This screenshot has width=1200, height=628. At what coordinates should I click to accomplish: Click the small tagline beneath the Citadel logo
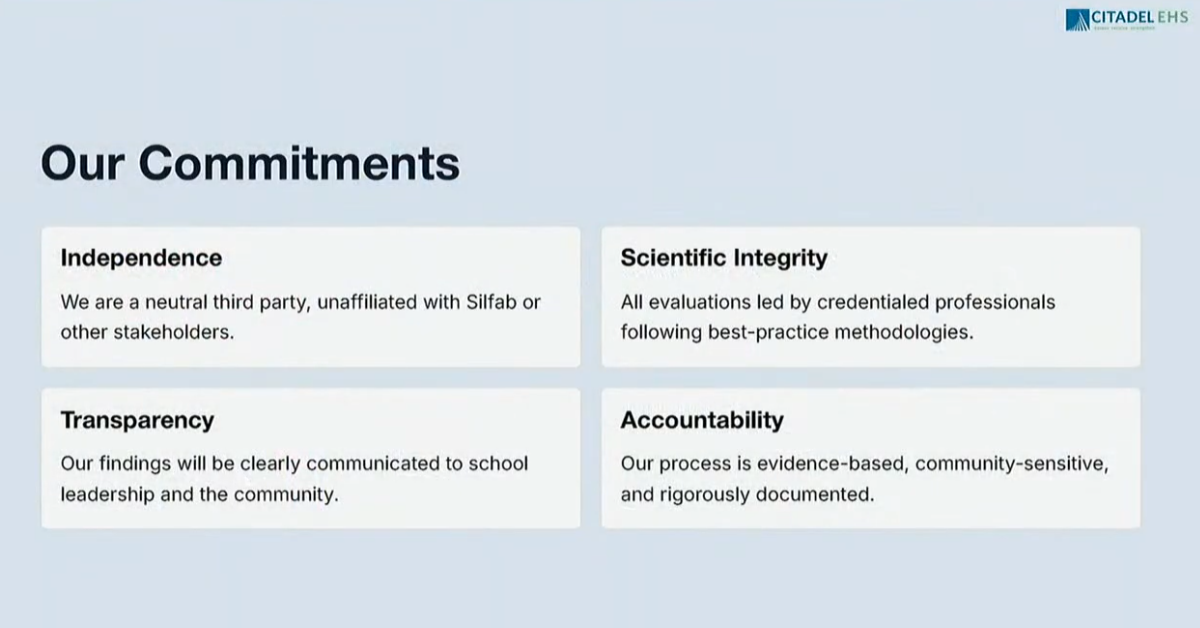click(x=1123, y=28)
